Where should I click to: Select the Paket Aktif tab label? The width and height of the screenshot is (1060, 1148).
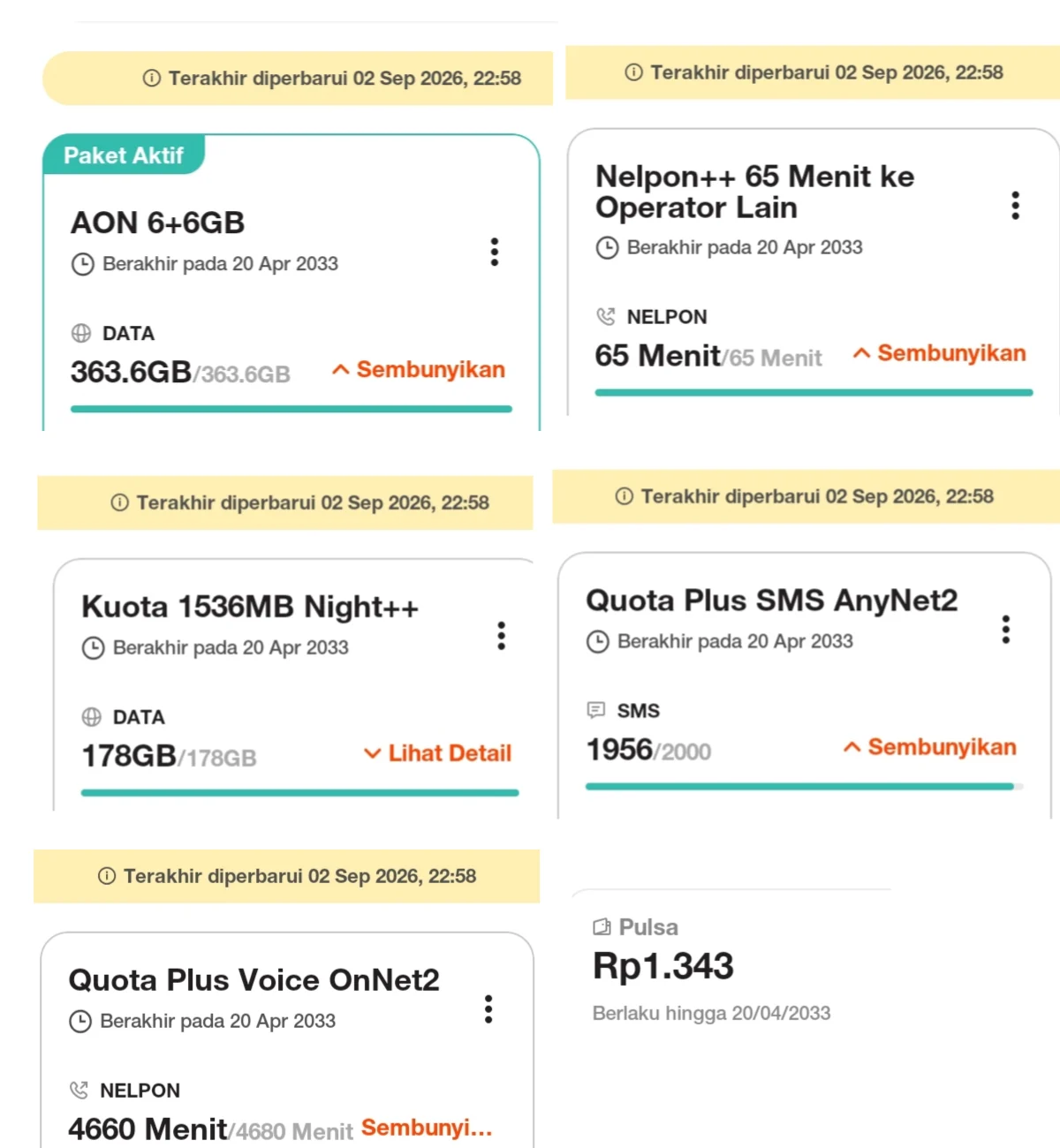[124, 155]
